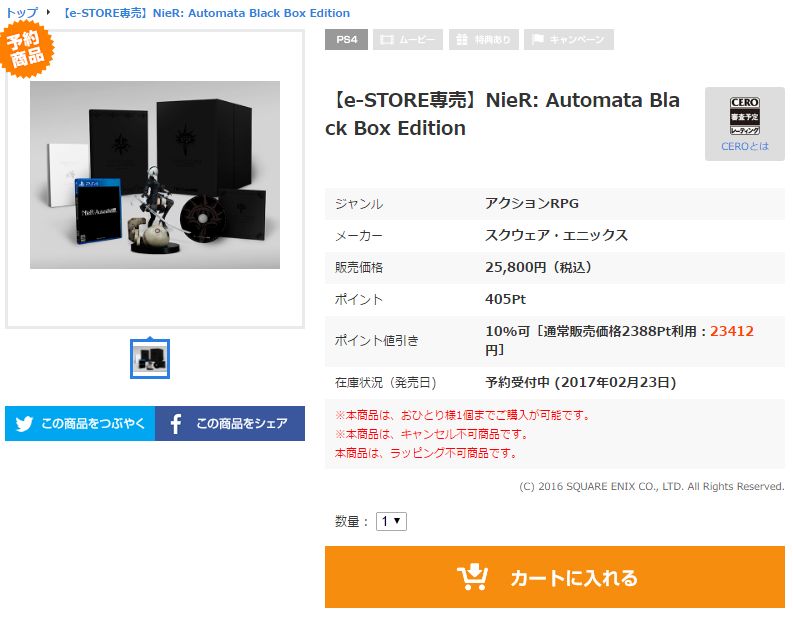The height and width of the screenshot is (619, 793).
Task: Click the shopping cart icon
Action: pos(472,577)
